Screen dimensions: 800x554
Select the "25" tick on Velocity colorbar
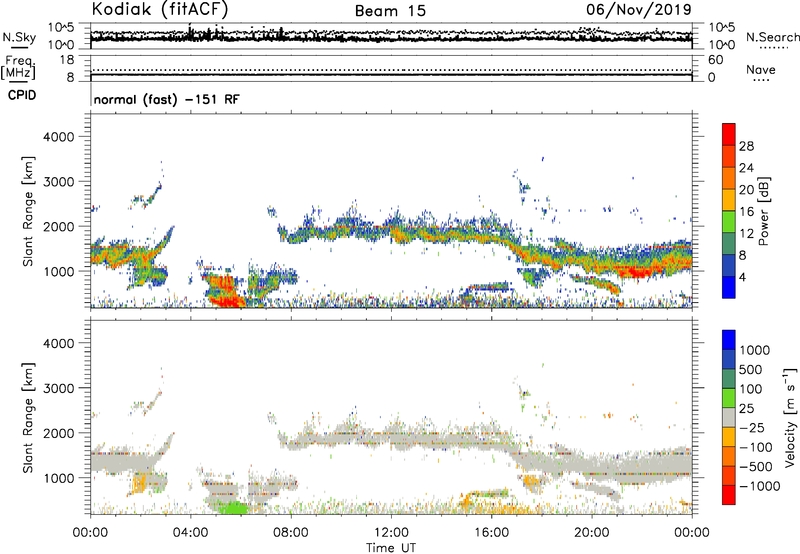[747, 408]
